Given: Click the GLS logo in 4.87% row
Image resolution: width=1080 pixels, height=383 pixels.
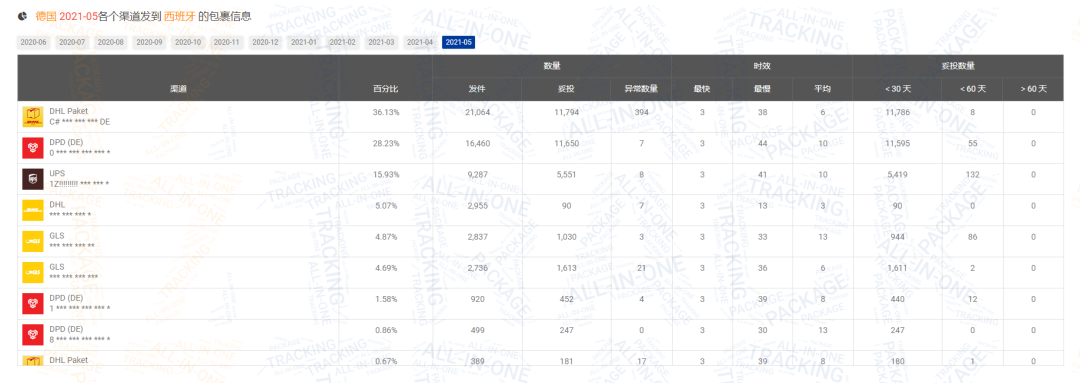Looking at the screenshot, I should click(x=33, y=241).
